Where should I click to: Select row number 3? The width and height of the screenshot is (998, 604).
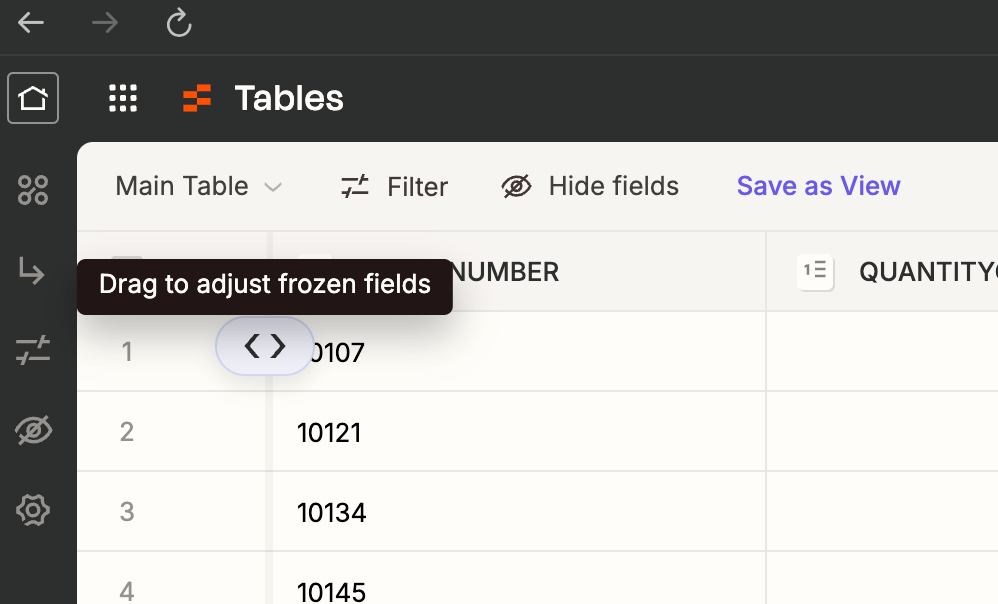(127, 512)
